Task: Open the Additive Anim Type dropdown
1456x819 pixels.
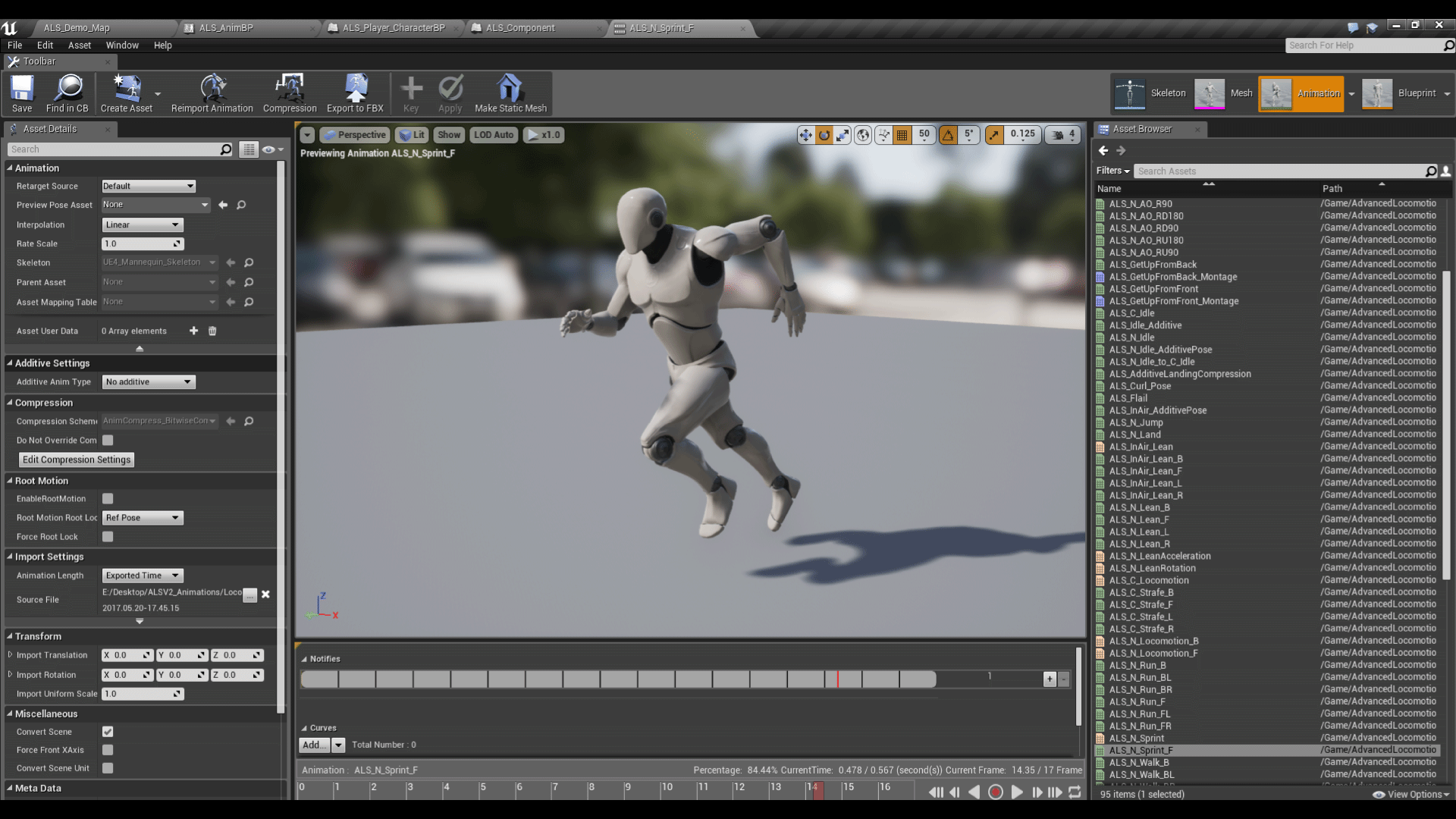Action: click(149, 382)
